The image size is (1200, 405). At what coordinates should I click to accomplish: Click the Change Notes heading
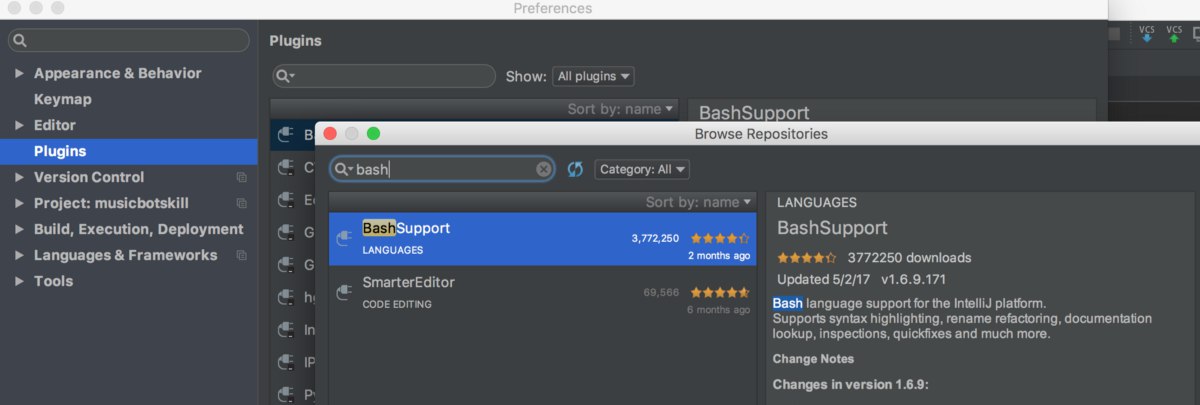pyautogui.click(x=813, y=359)
